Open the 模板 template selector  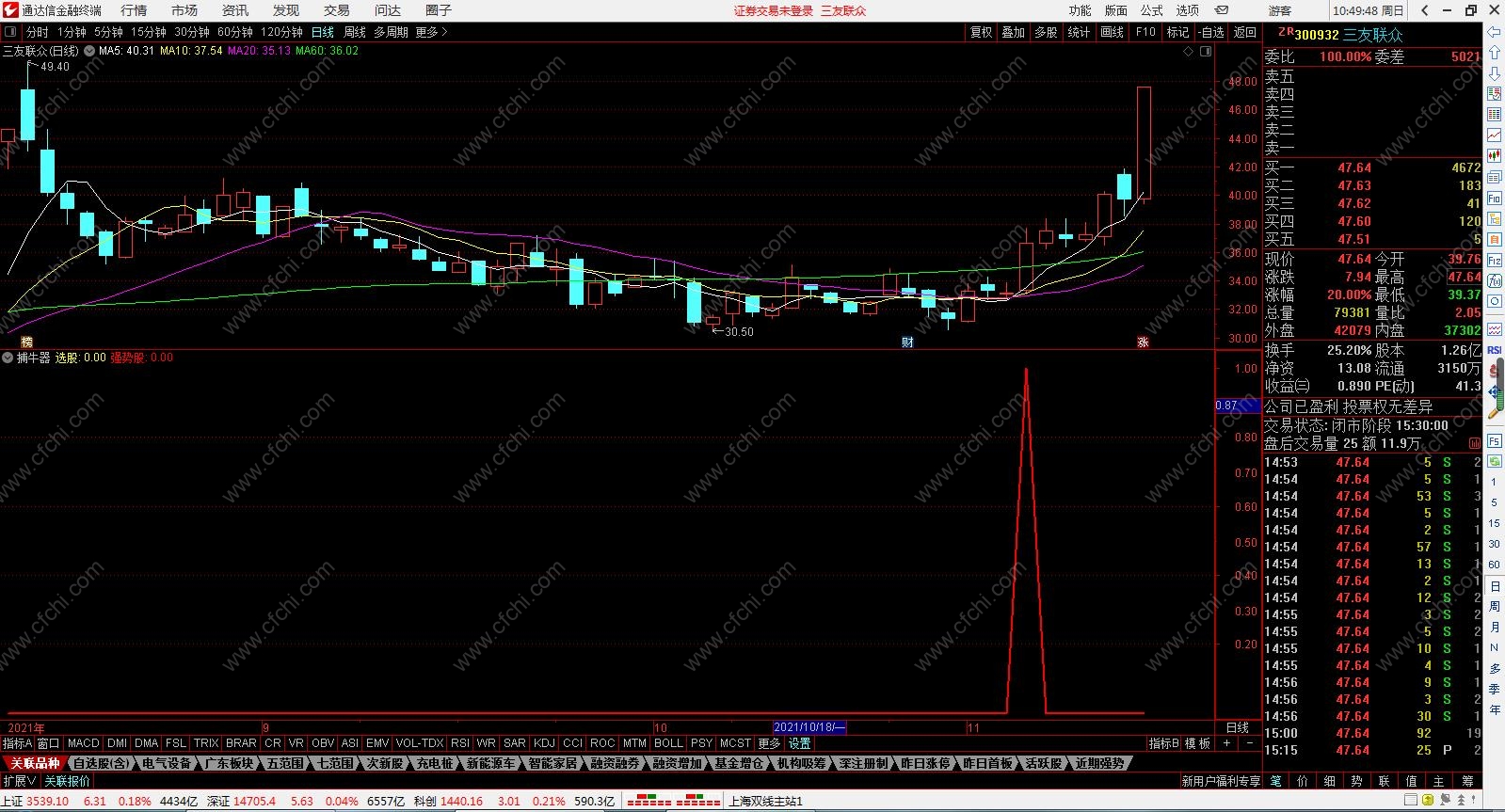pos(1197,743)
